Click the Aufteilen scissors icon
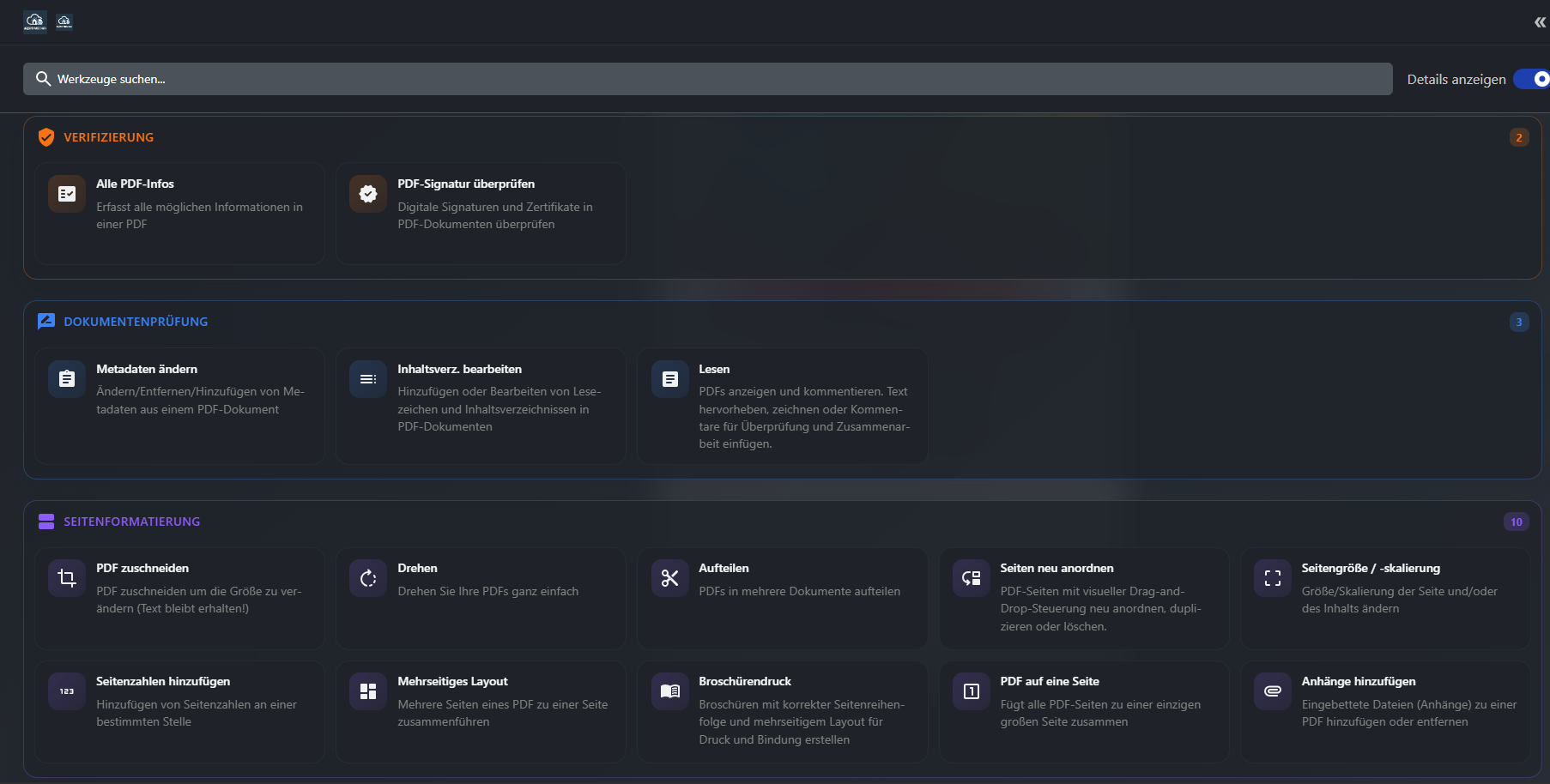Image resolution: width=1550 pixels, height=784 pixels. click(x=669, y=578)
